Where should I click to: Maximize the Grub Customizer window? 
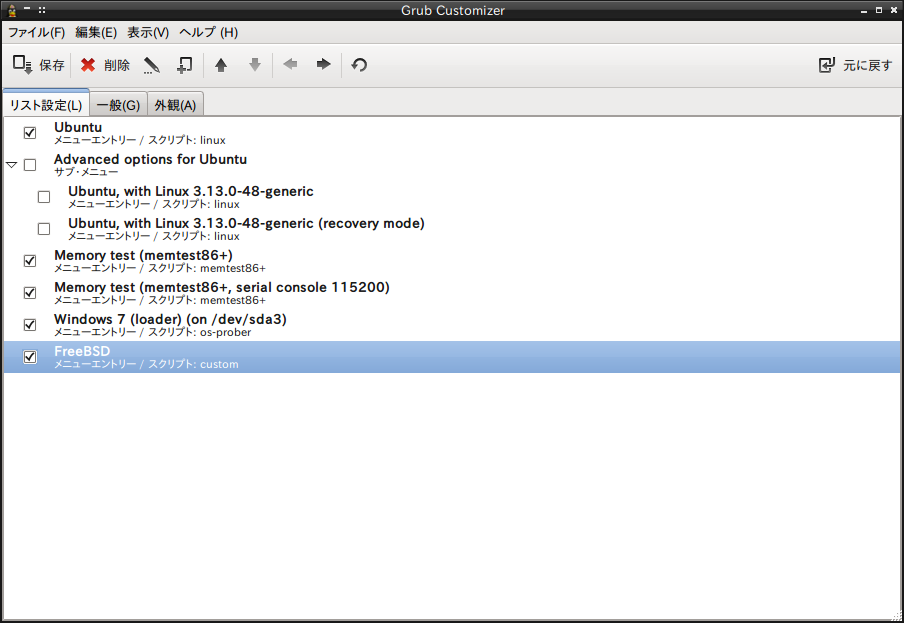879,10
